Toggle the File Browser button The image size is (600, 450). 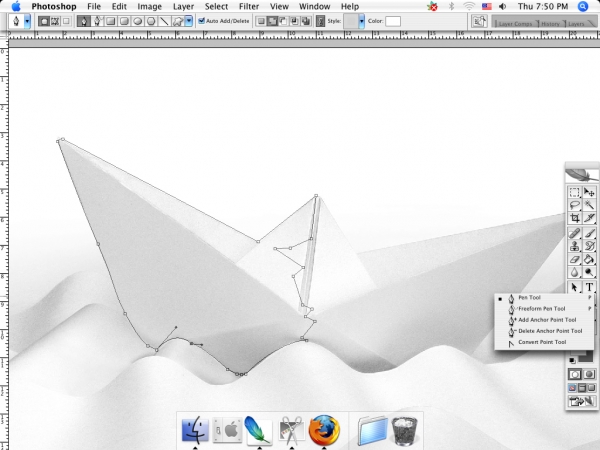(x=479, y=21)
